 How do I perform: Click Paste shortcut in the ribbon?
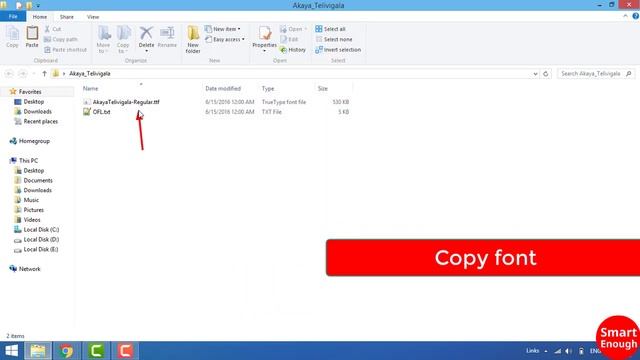(x=65, y=49)
